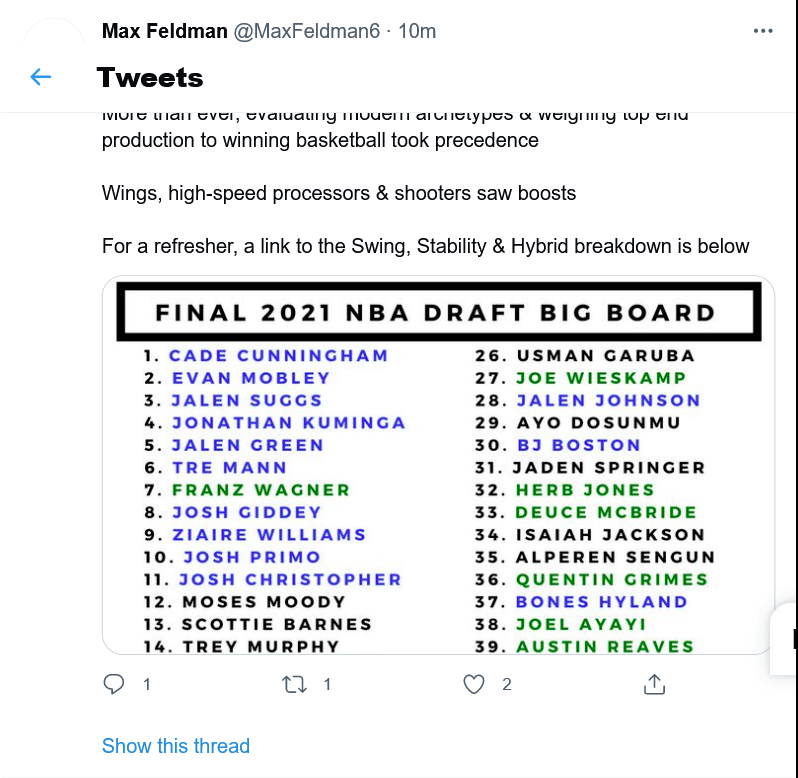Open the tweet's three-dot more menu

pyautogui.click(x=763, y=31)
